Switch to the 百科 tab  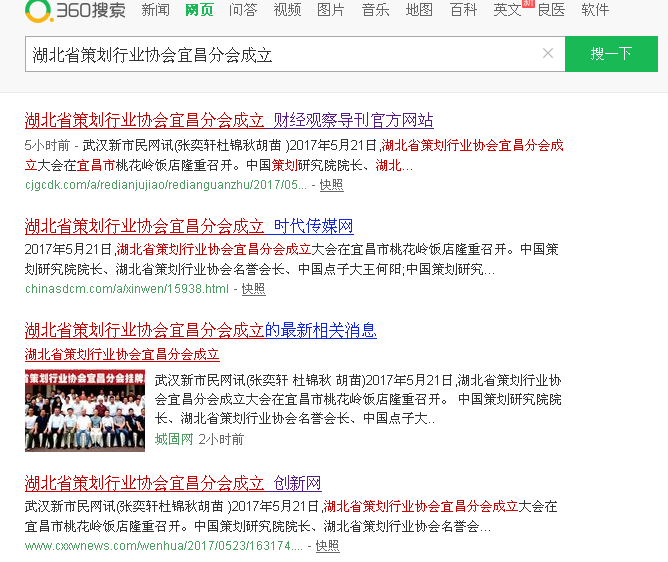point(464,10)
